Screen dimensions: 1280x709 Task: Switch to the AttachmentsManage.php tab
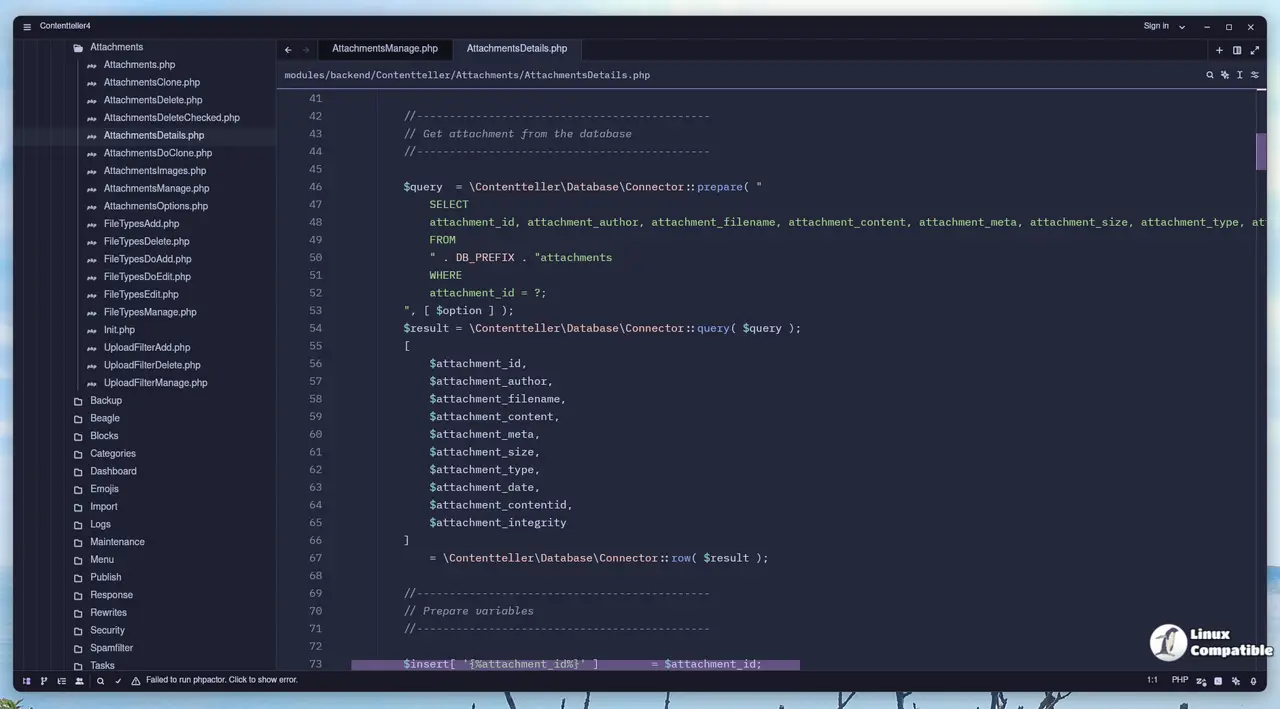coord(384,49)
